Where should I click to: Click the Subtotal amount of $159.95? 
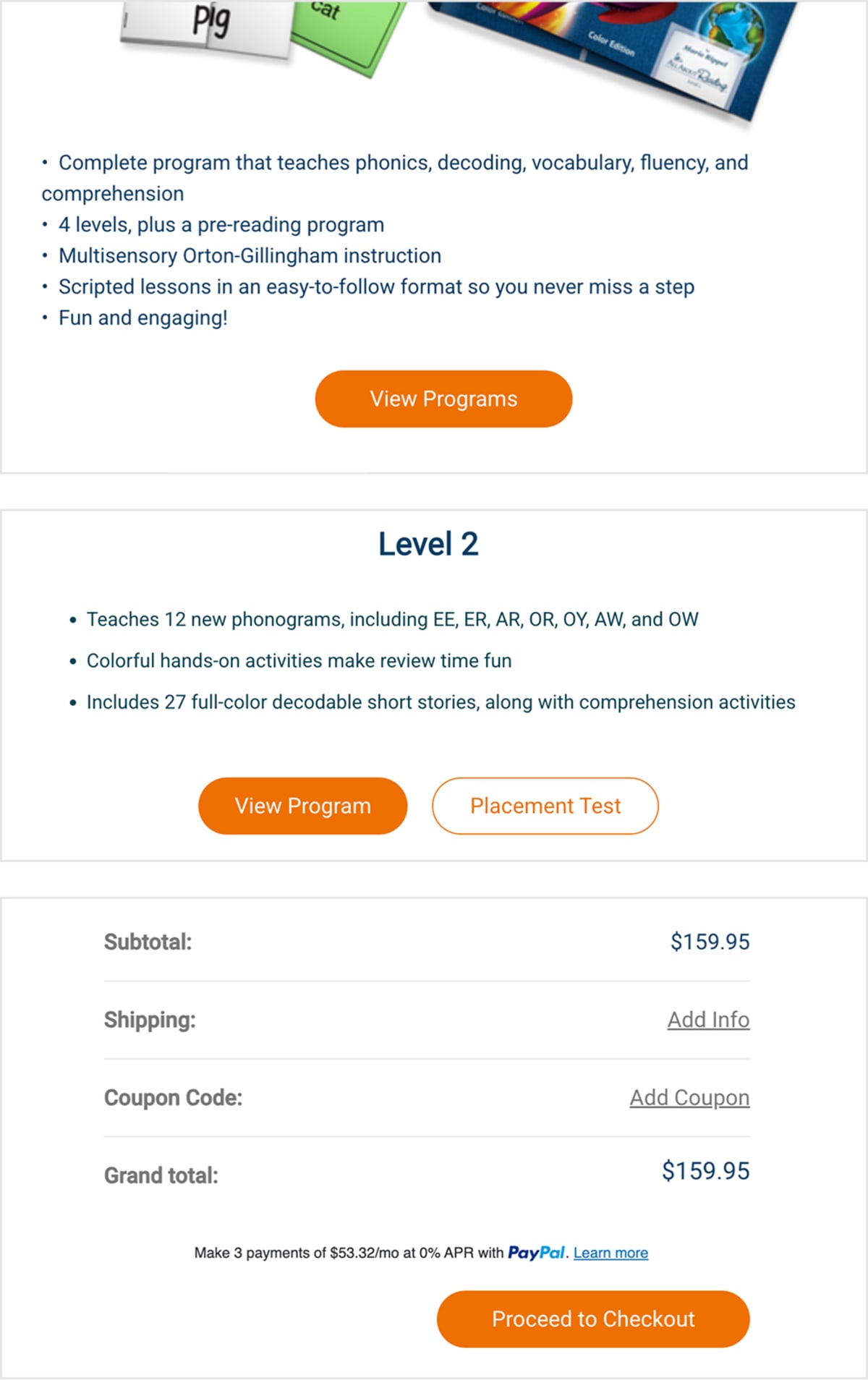coord(711,941)
